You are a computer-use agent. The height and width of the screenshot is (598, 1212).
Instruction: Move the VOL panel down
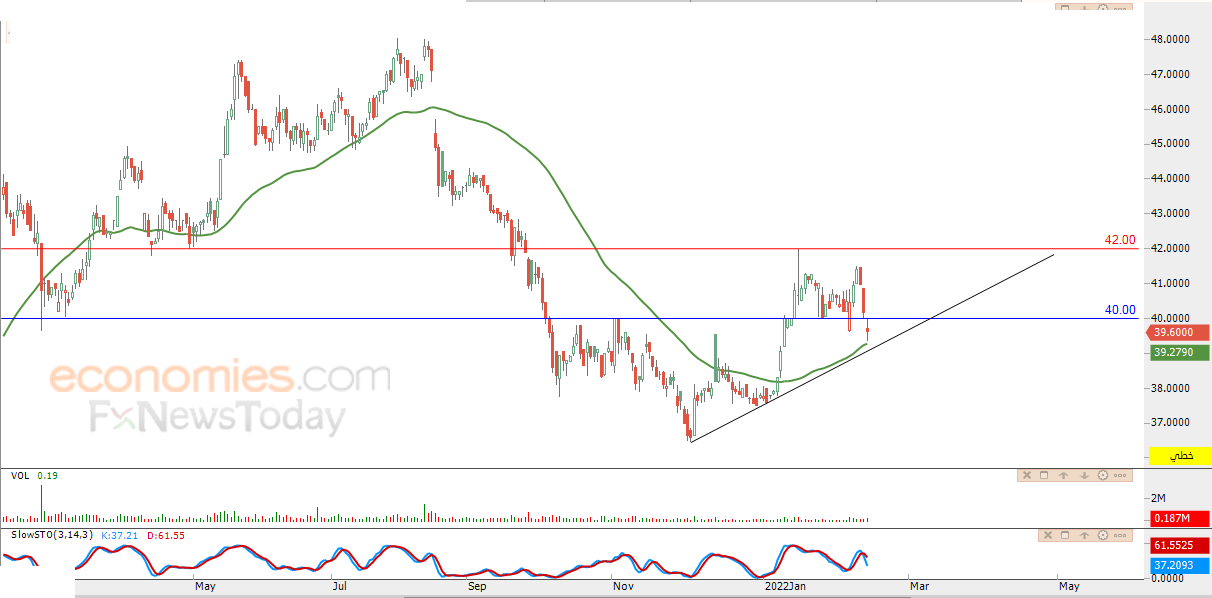[1084, 475]
